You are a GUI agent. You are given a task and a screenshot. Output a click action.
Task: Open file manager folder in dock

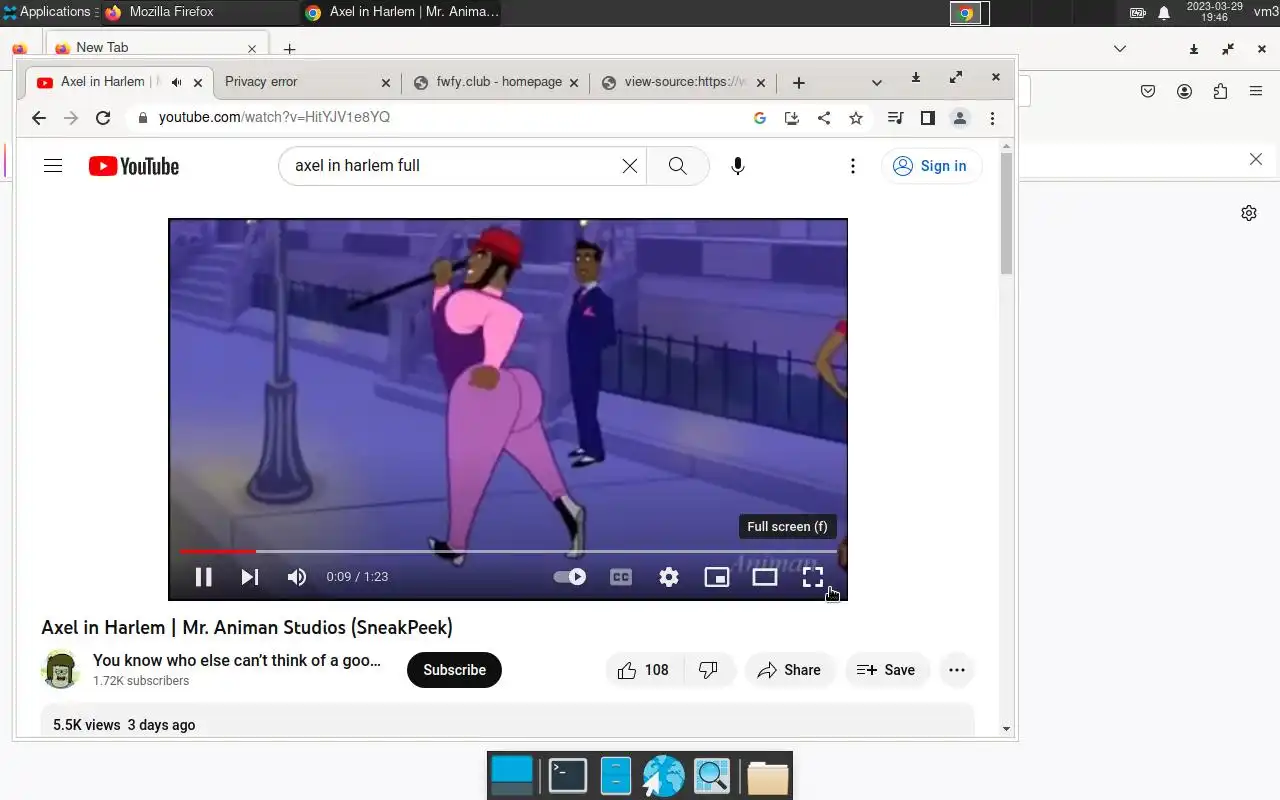point(768,776)
